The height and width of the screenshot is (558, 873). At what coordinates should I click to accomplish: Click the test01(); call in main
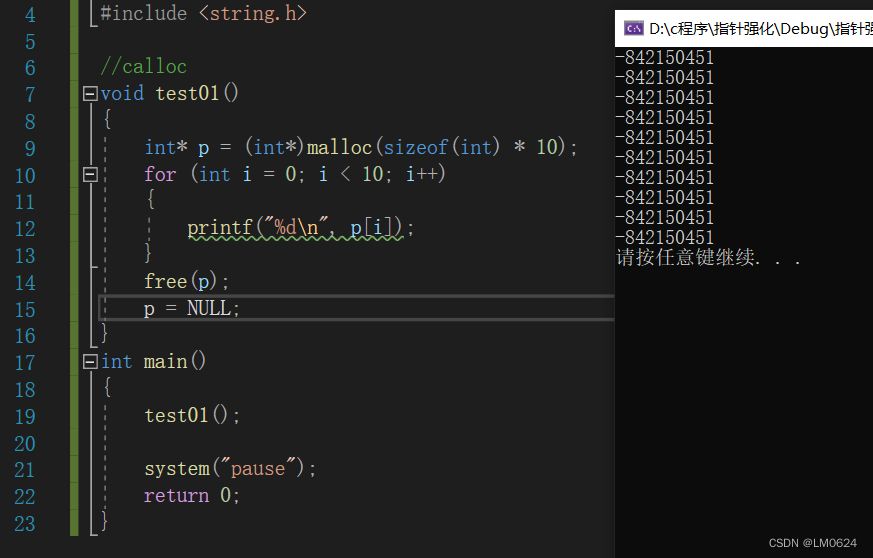click(x=192, y=415)
